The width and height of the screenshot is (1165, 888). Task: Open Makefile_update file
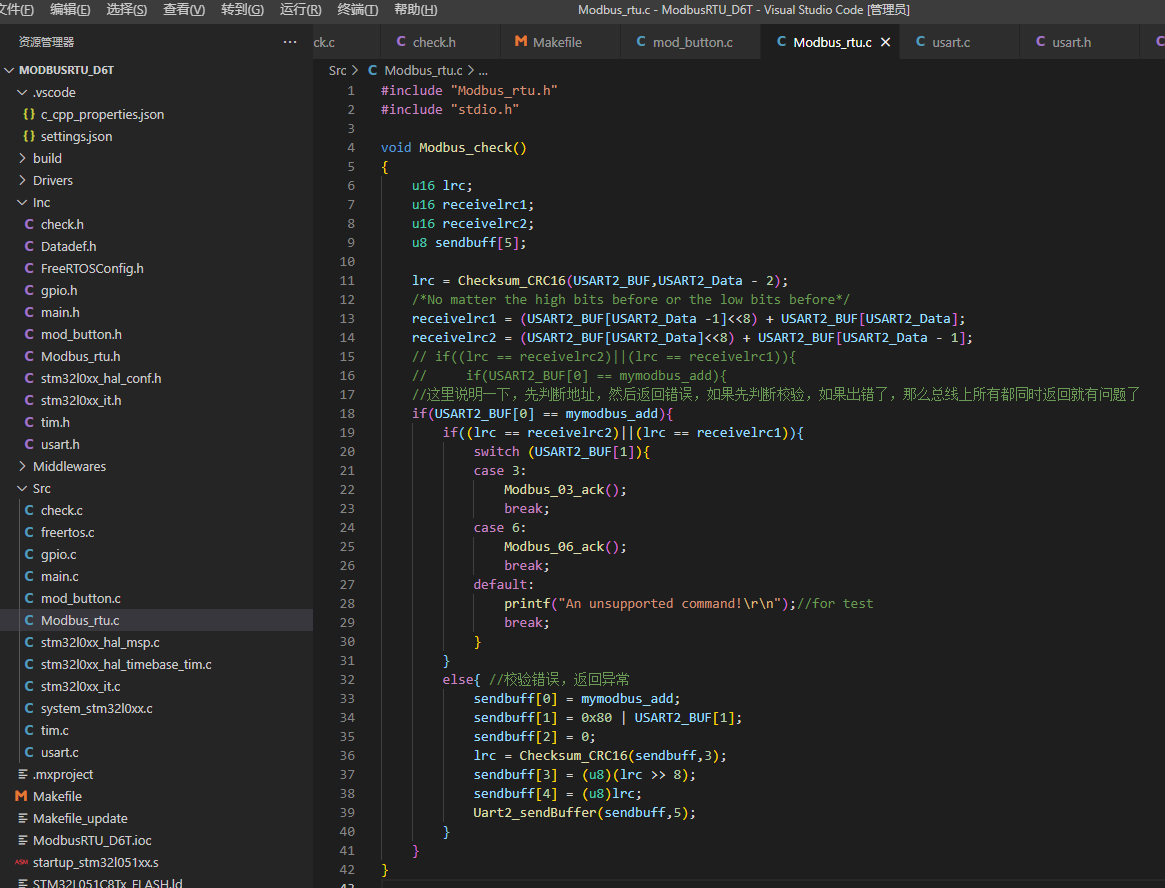pyautogui.click(x=156, y=818)
